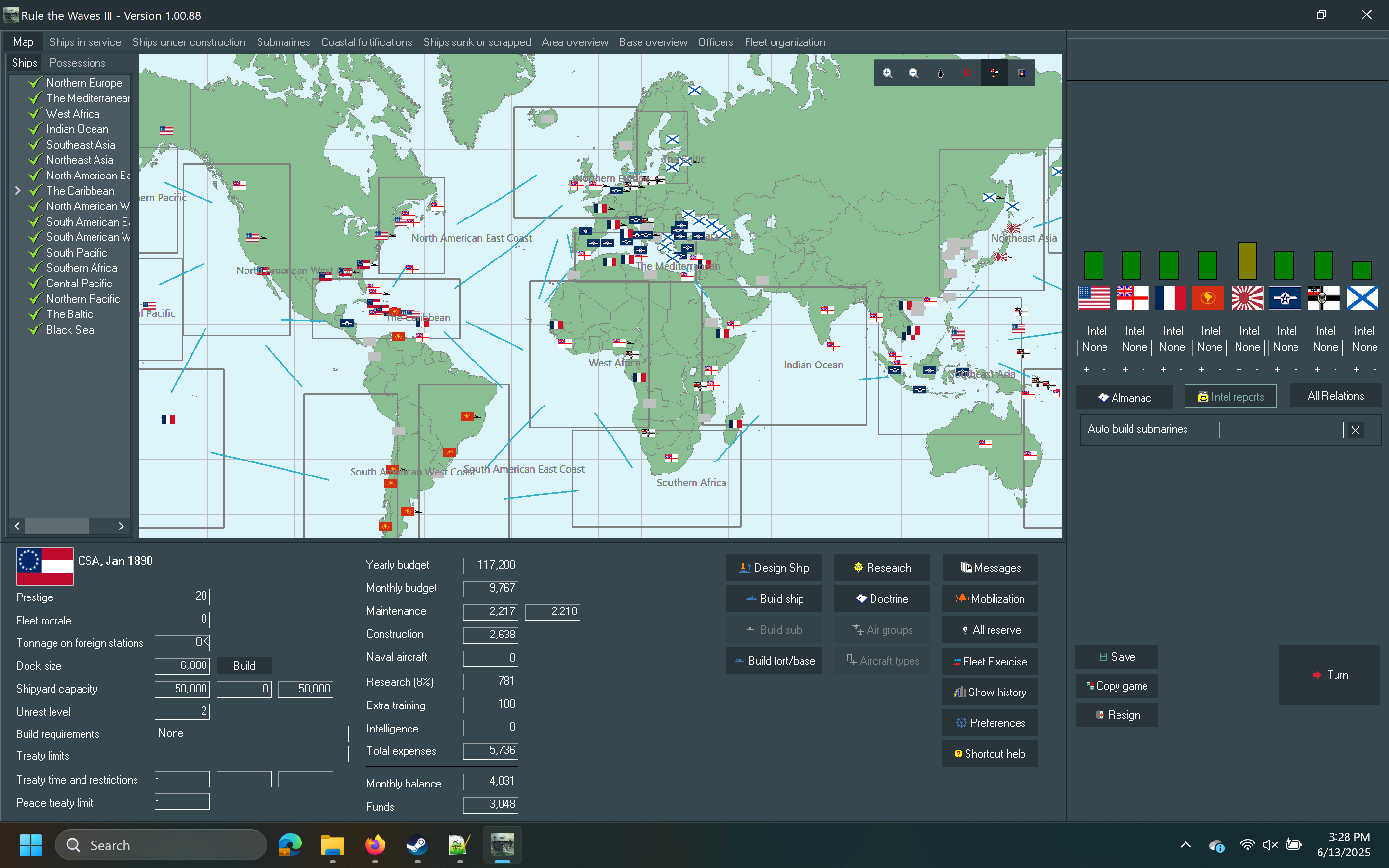This screenshot has width=1389, height=868.
Task: Click the Build requirements field
Action: (x=251, y=733)
